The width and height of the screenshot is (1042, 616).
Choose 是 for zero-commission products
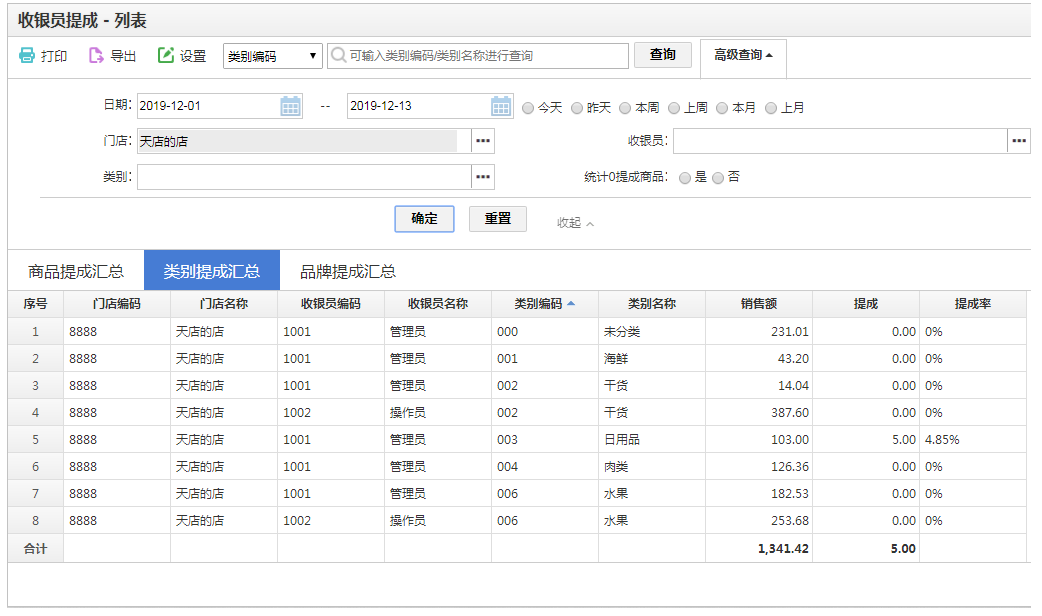pos(684,178)
